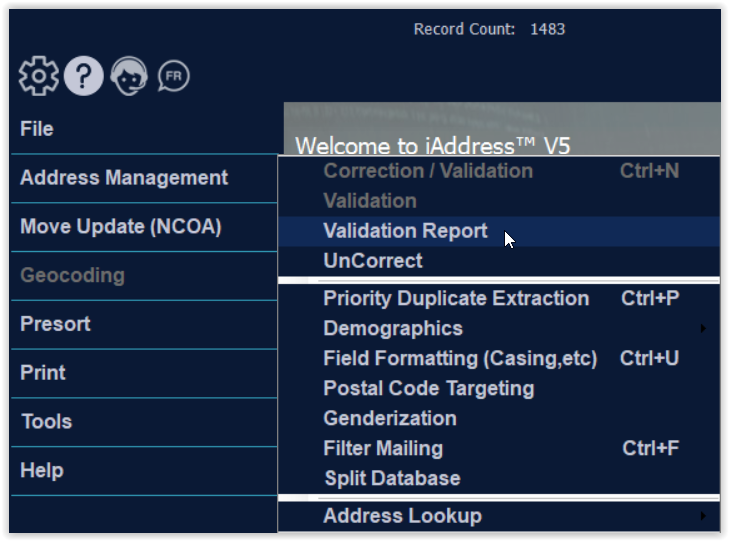Open the Help menu in the sidebar
The image size is (729, 541).
(144, 471)
